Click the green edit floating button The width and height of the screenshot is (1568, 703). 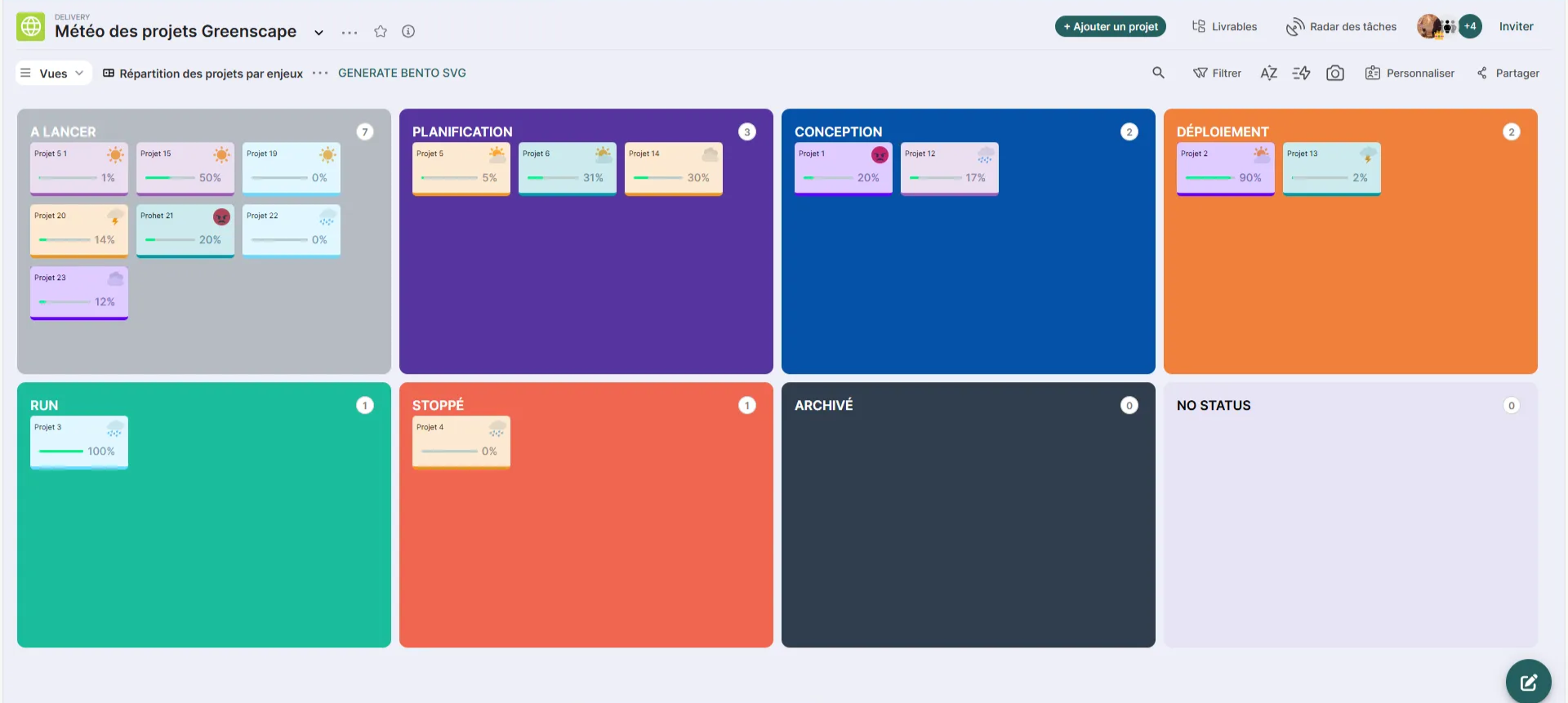coord(1528,681)
